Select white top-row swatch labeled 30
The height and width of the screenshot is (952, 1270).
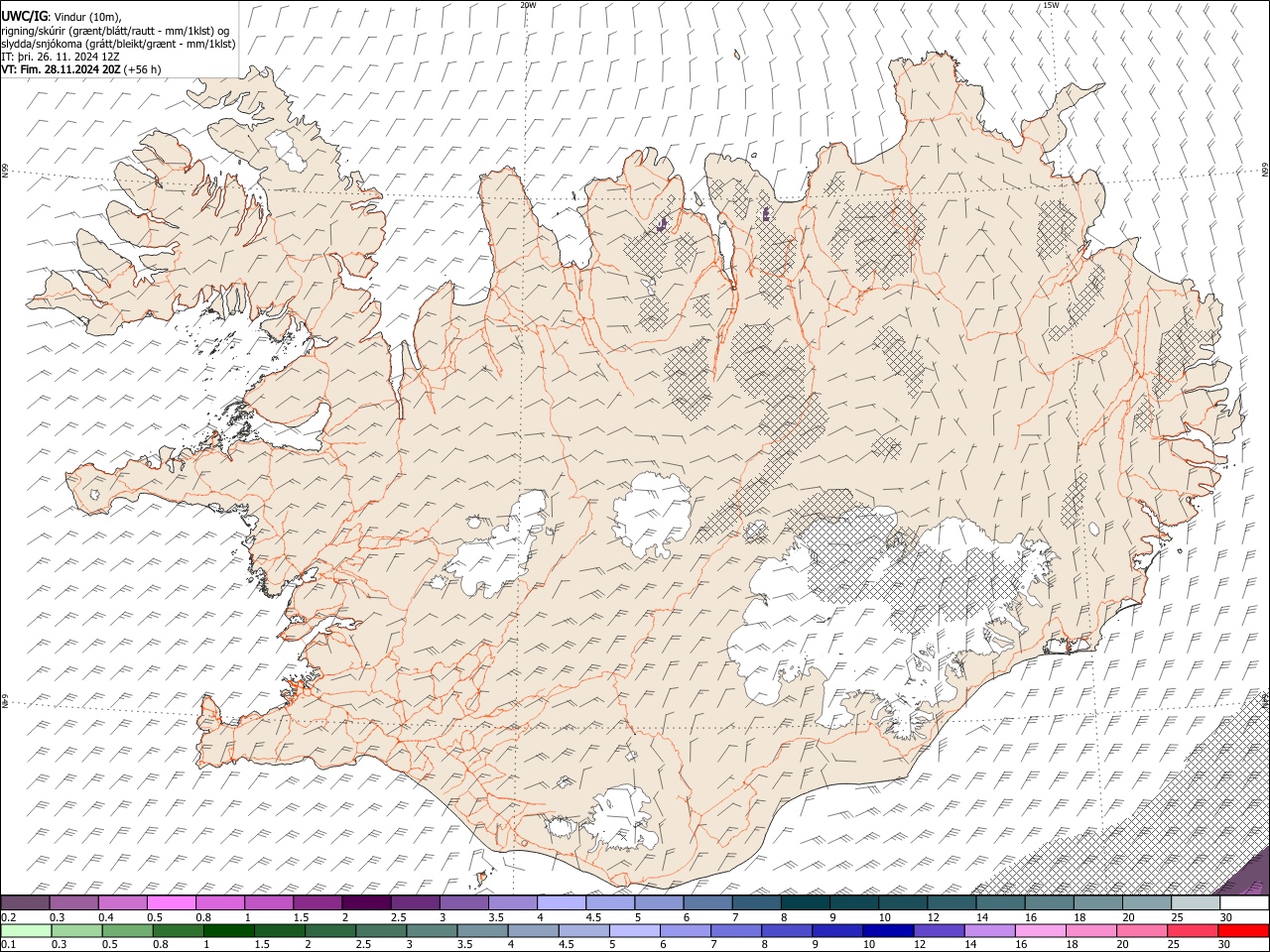(x=1244, y=903)
